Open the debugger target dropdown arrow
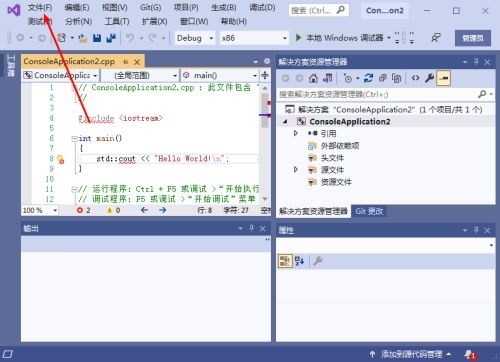 tap(389, 38)
